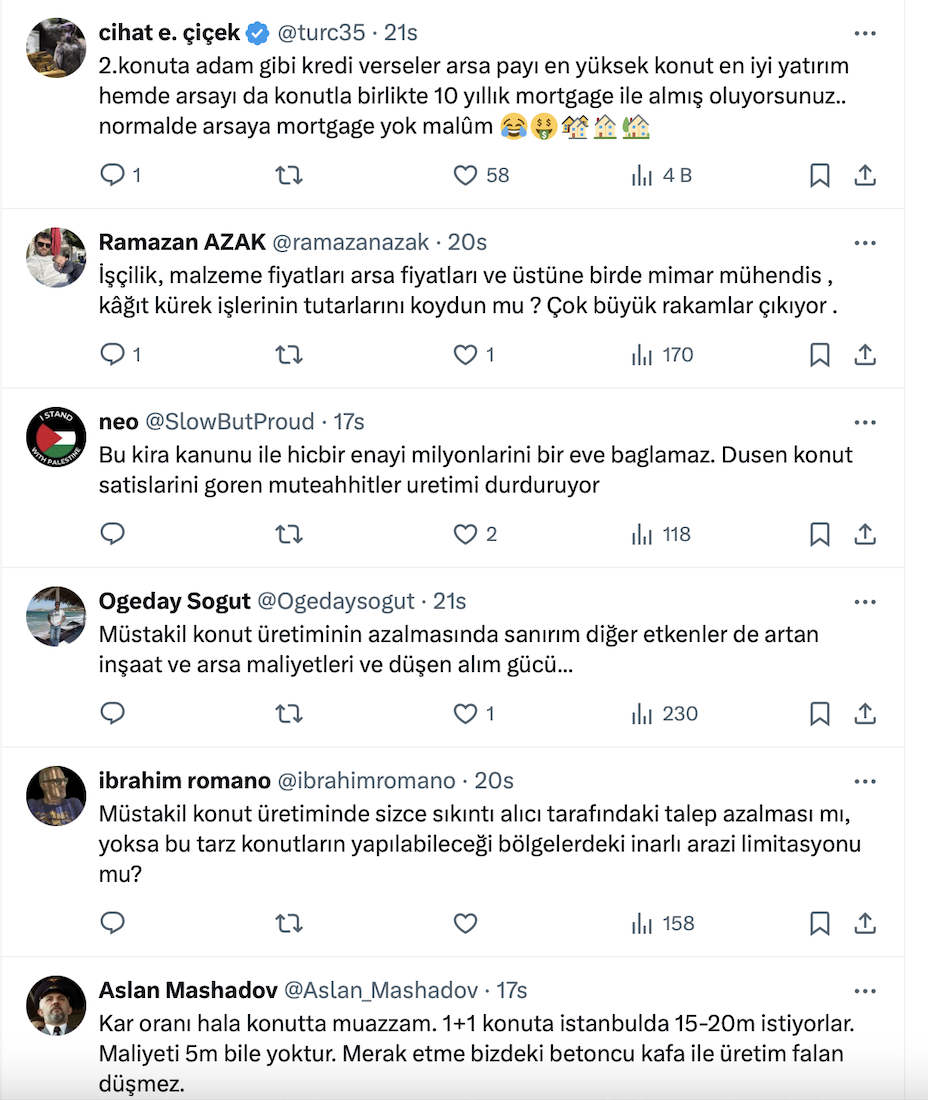Open more options for cihat e. çiçek's tweet

click(865, 33)
